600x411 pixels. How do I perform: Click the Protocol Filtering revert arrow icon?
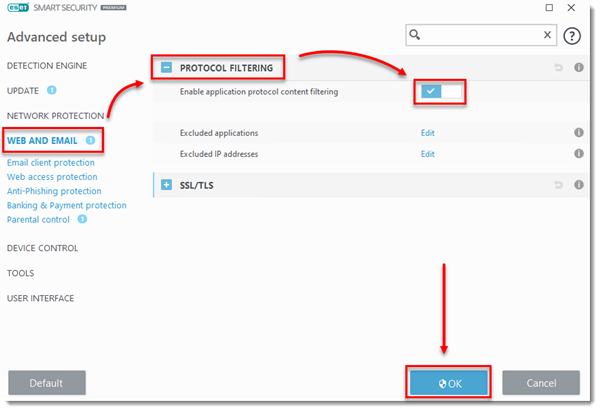point(560,68)
